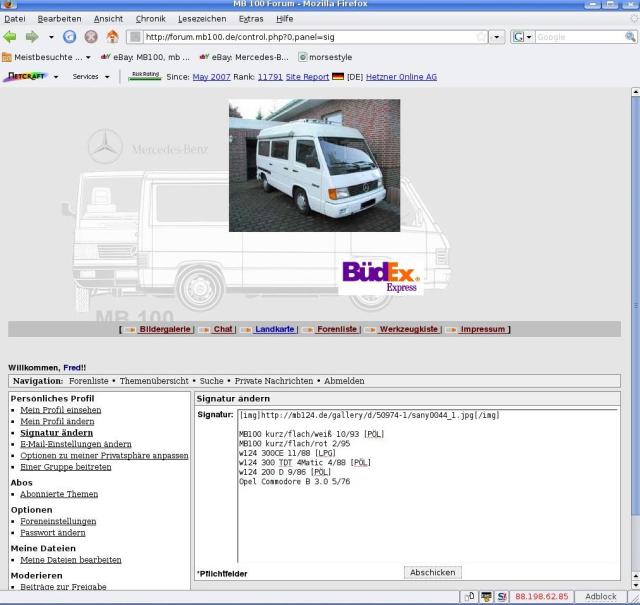Open the Lesezeichen menu
This screenshot has width=640, height=605.
(x=202, y=19)
